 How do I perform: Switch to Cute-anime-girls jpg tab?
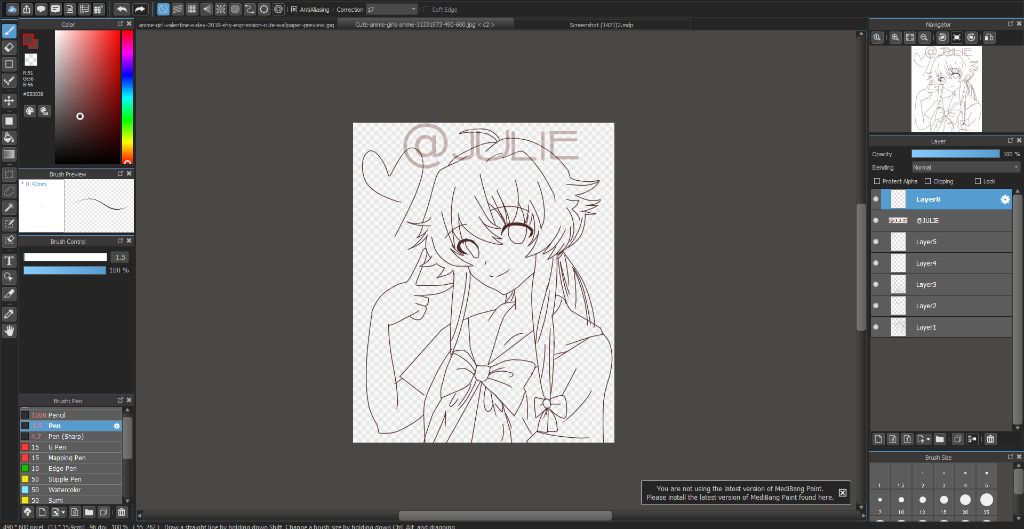pos(425,25)
